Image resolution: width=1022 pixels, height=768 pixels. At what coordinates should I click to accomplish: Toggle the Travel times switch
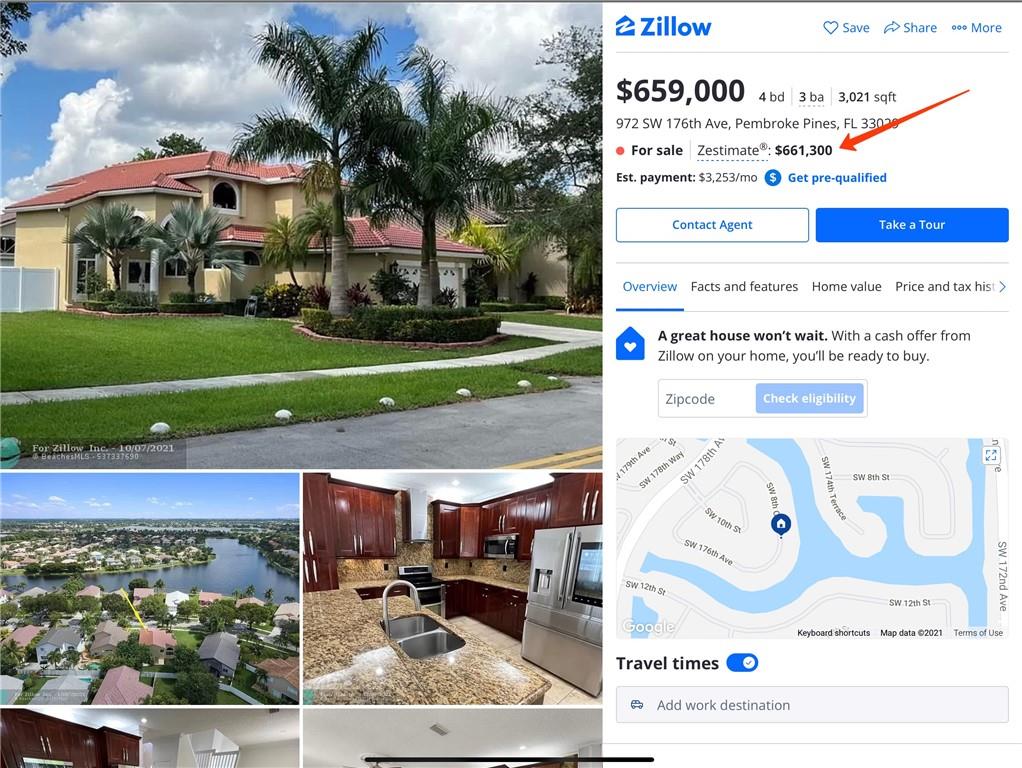point(742,663)
